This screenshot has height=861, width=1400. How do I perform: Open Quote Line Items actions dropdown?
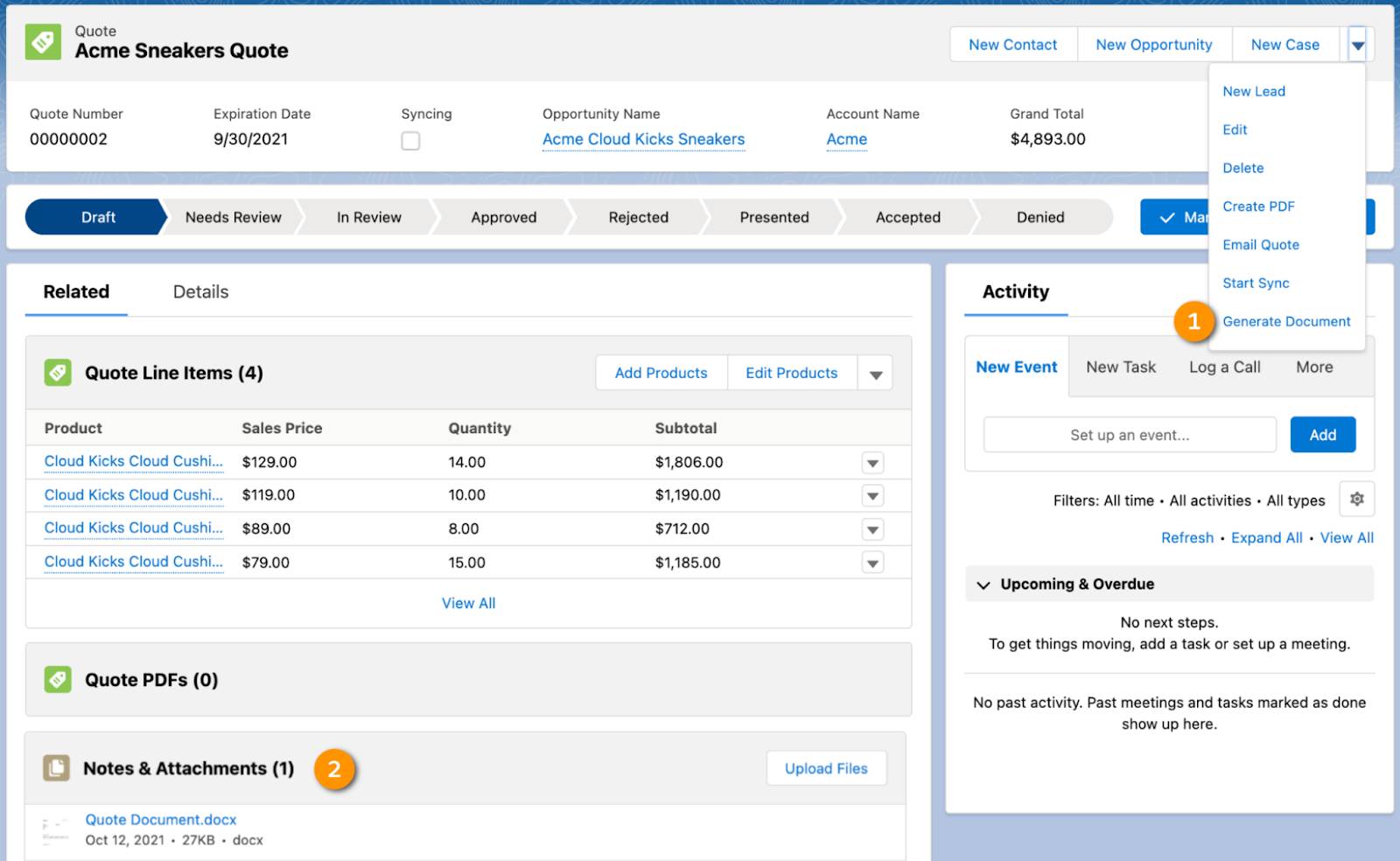[x=875, y=374]
